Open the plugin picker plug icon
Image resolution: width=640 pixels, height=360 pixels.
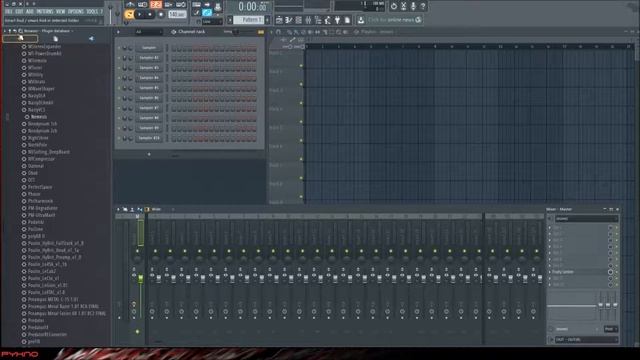(x=338, y=20)
